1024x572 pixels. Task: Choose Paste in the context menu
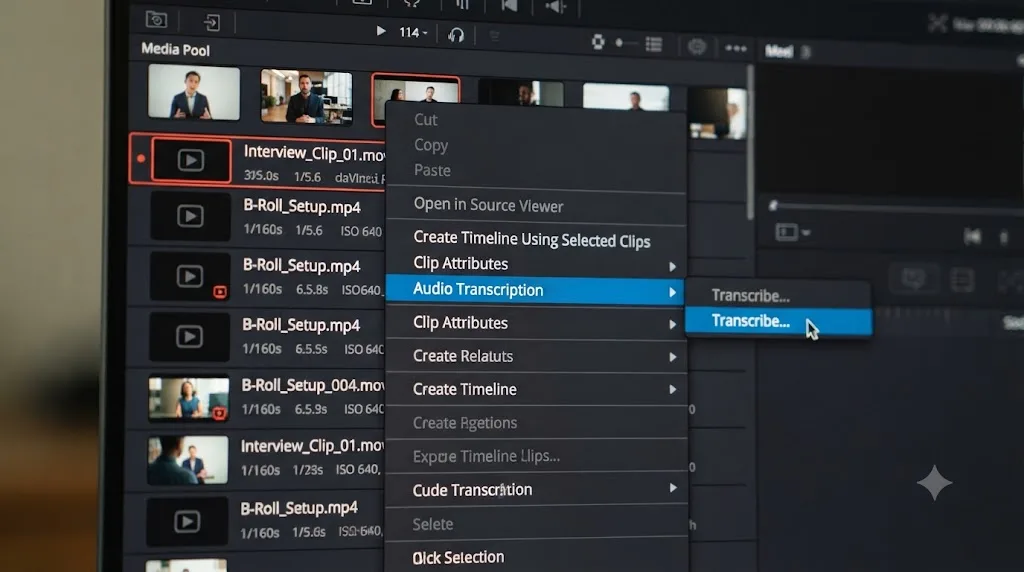pyautogui.click(x=432, y=170)
